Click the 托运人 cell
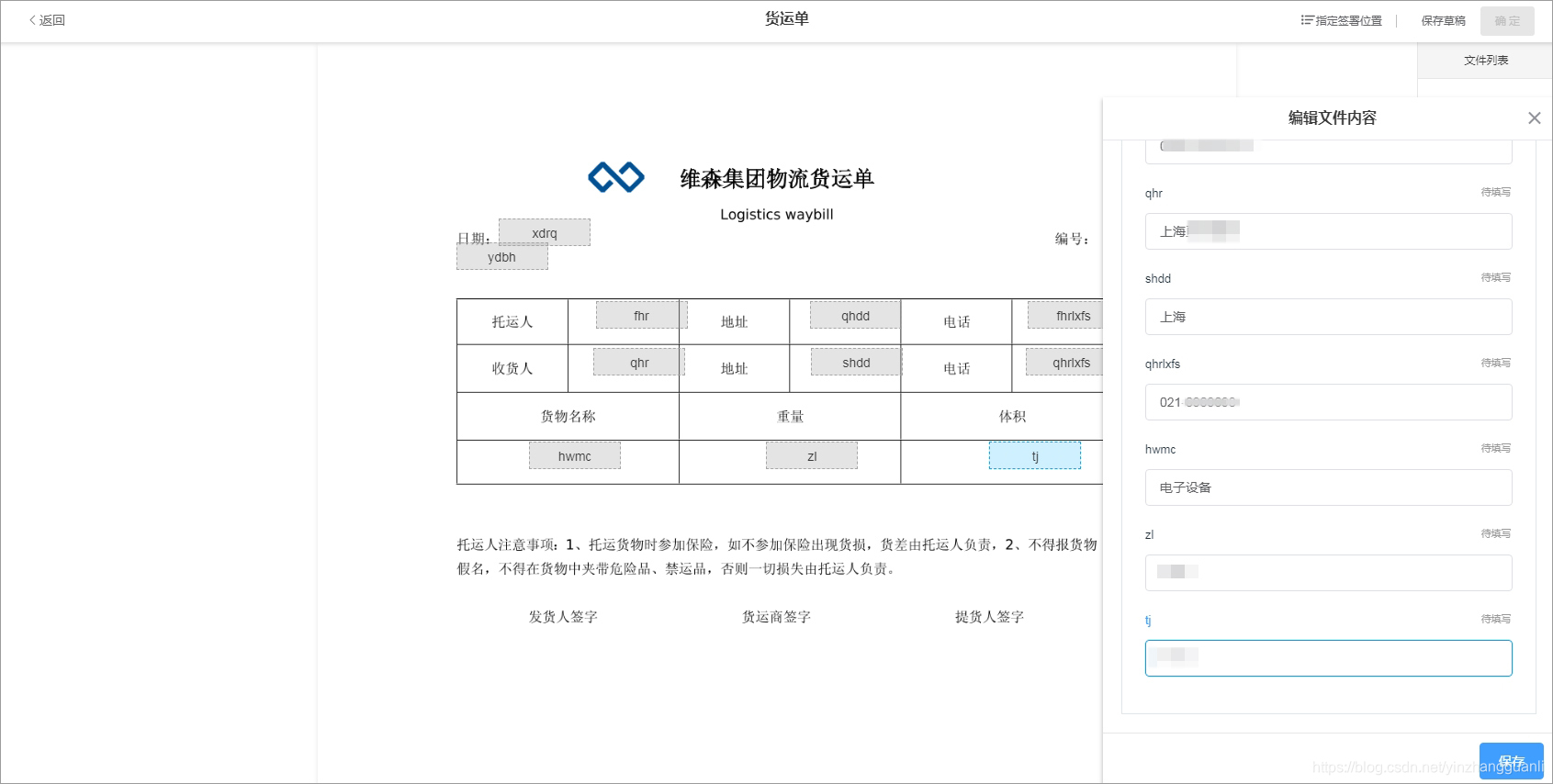The height and width of the screenshot is (784, 1553). point(512,321)
